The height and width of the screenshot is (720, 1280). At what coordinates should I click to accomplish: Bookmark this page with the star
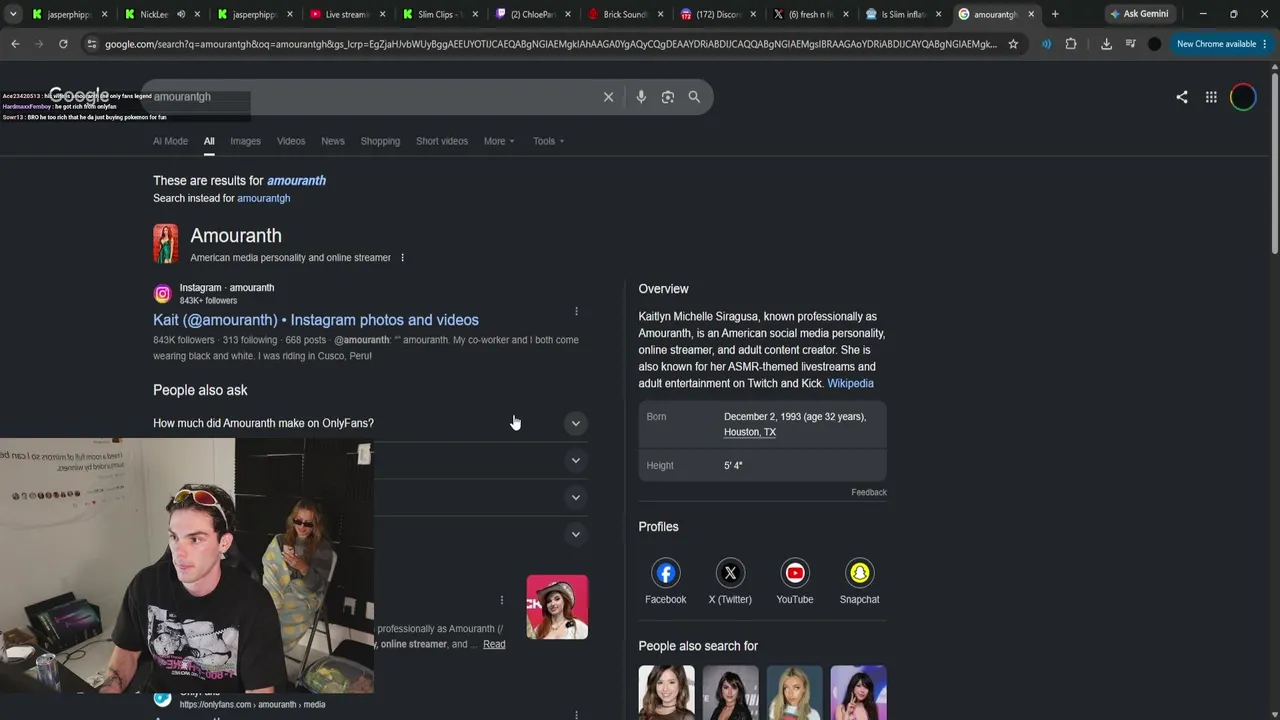click(x=1013, y=44)
